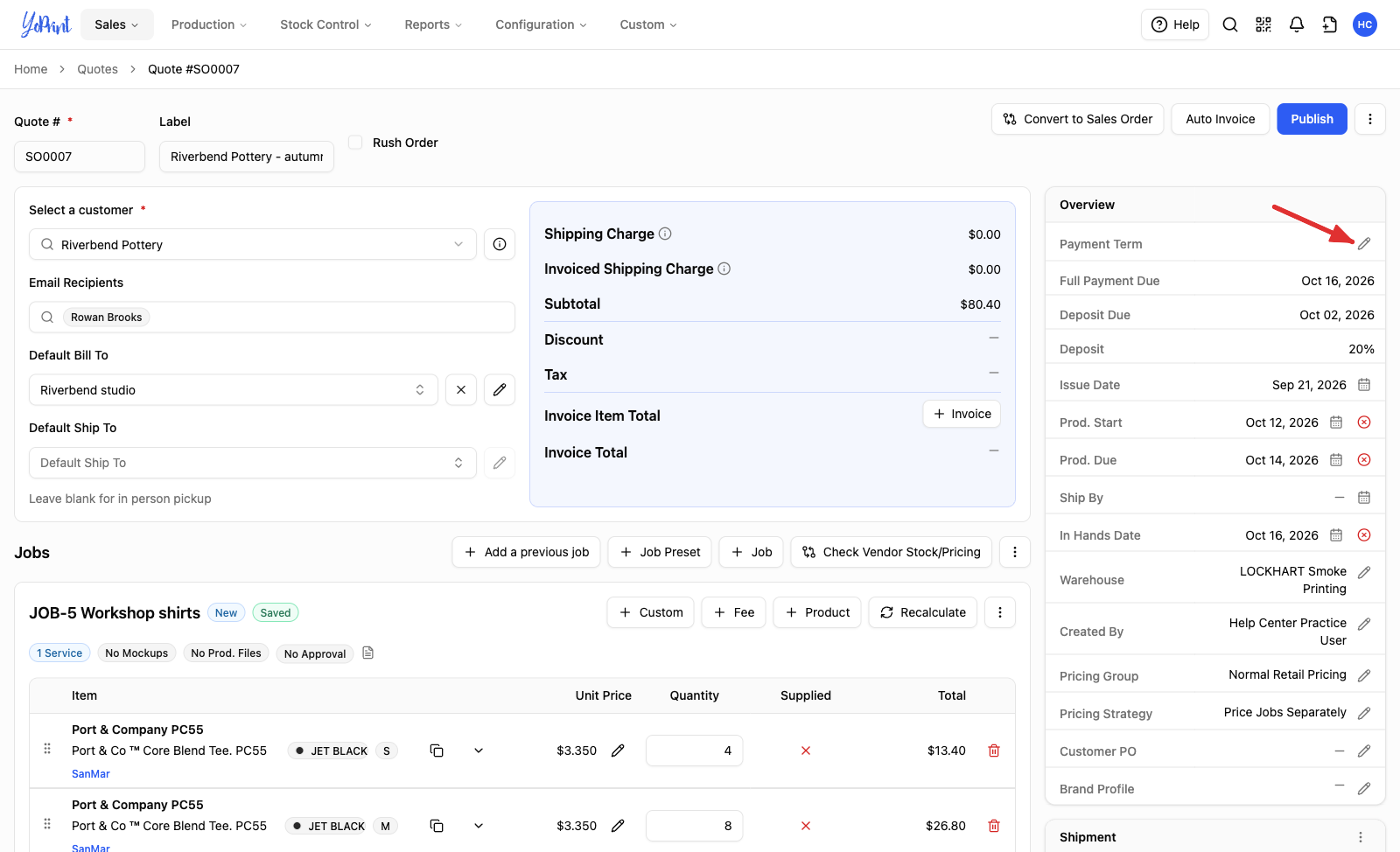1400x852 pixels.
Task: Open the Reports menu
Action: [433, 24]
